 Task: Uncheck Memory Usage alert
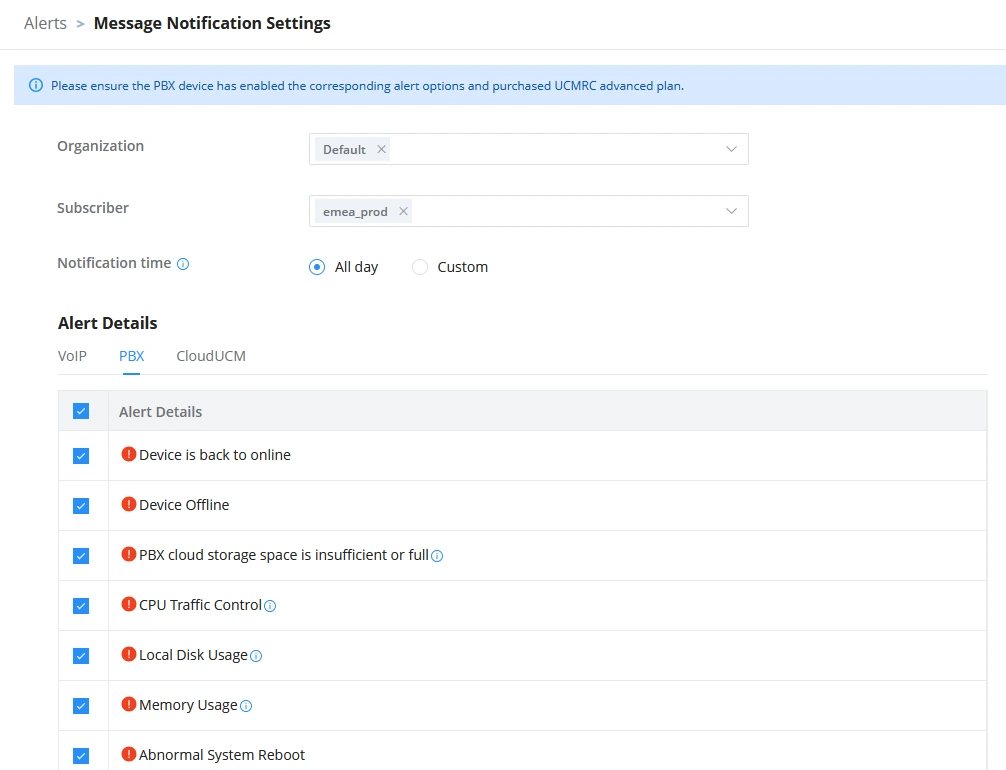point(81,706)
